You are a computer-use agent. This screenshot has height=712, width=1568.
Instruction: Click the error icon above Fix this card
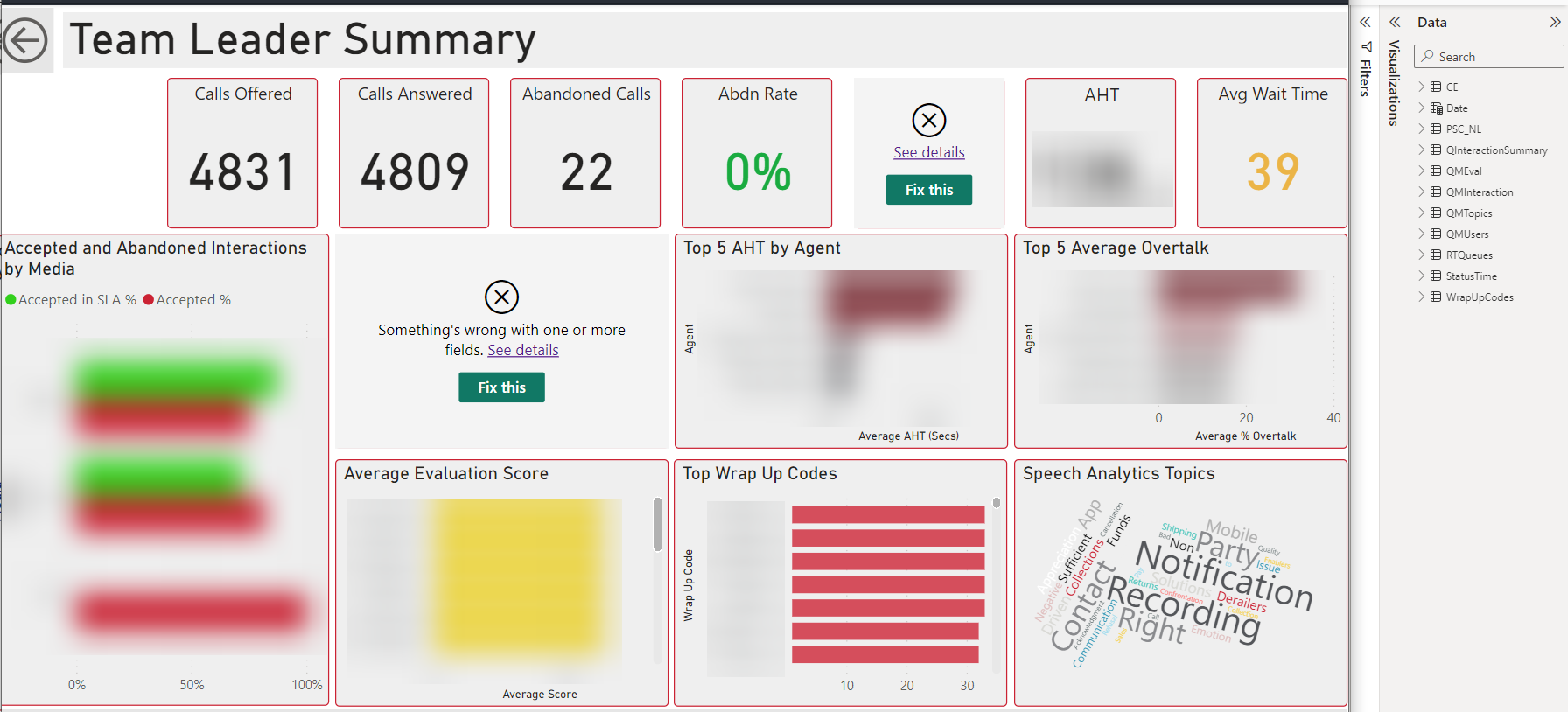point(929,120)
